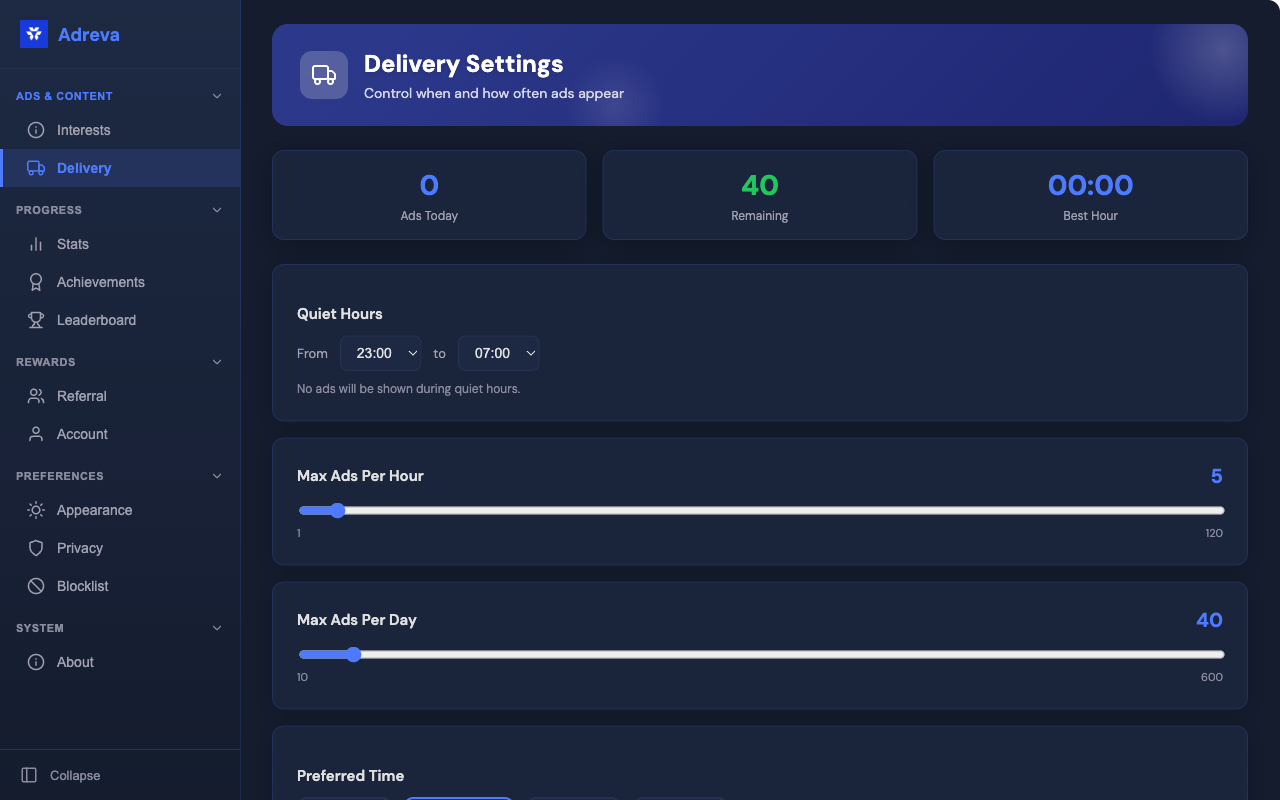This screenshot has width=1280, height=800.
Task: Click the delivery truck header icon
Action: coord(324,75)
